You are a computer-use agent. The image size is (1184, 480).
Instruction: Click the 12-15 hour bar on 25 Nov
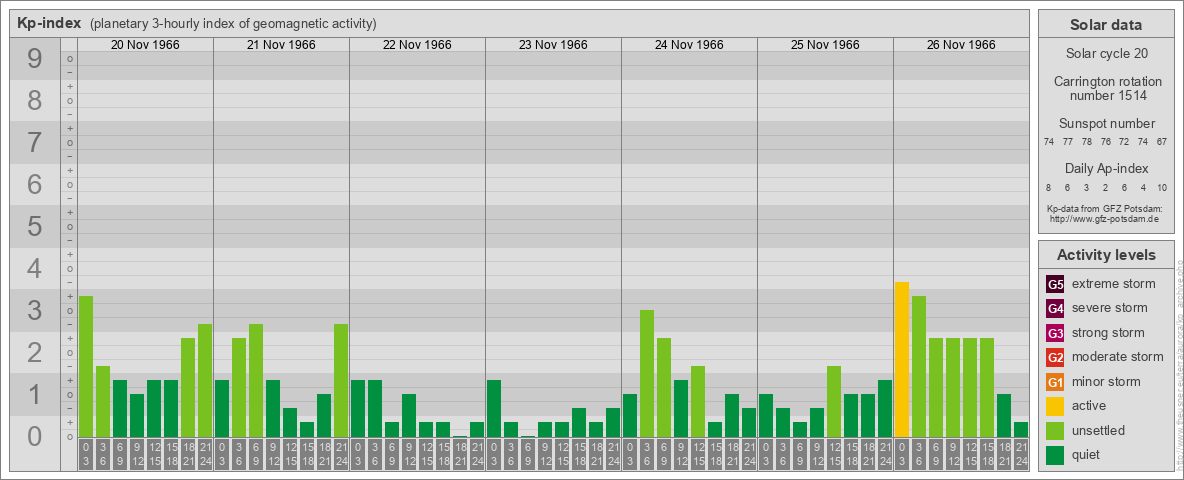click(834, 402)
